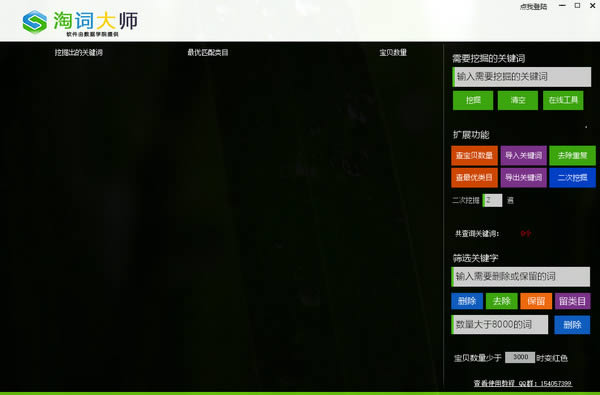Select the 二次挖掘 depth number field
The width and height of the screenshot is (600, 395).
(492, 200)
